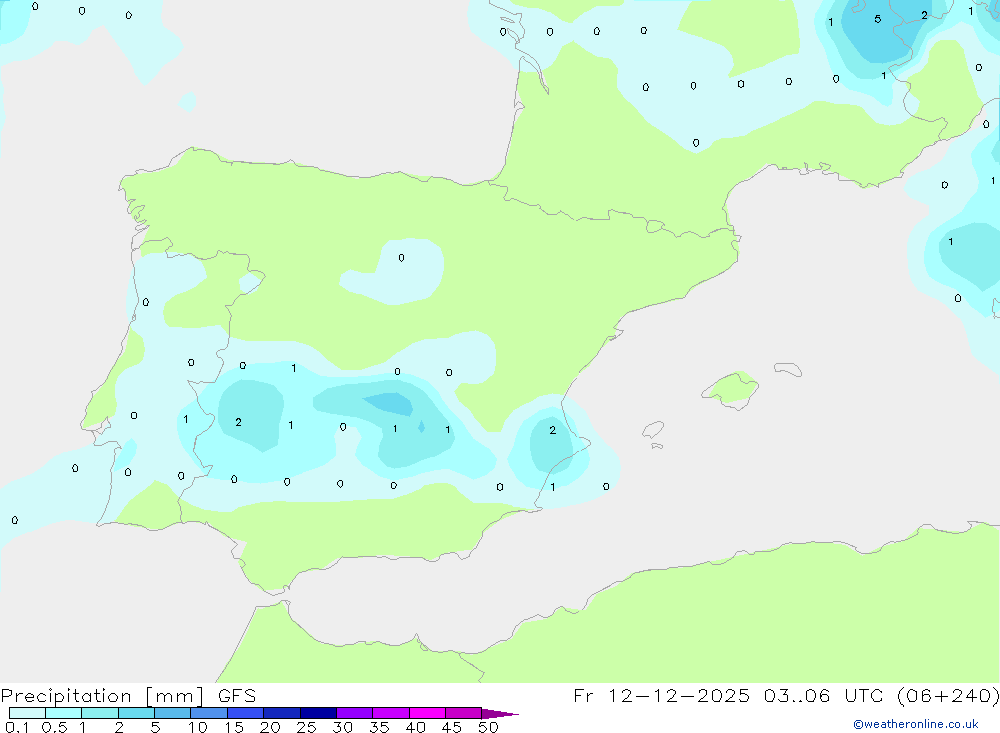Viewport: 1000px width, 733px height.
Task: Click the 'GFS' model label
Action: [x=237, y=696]
